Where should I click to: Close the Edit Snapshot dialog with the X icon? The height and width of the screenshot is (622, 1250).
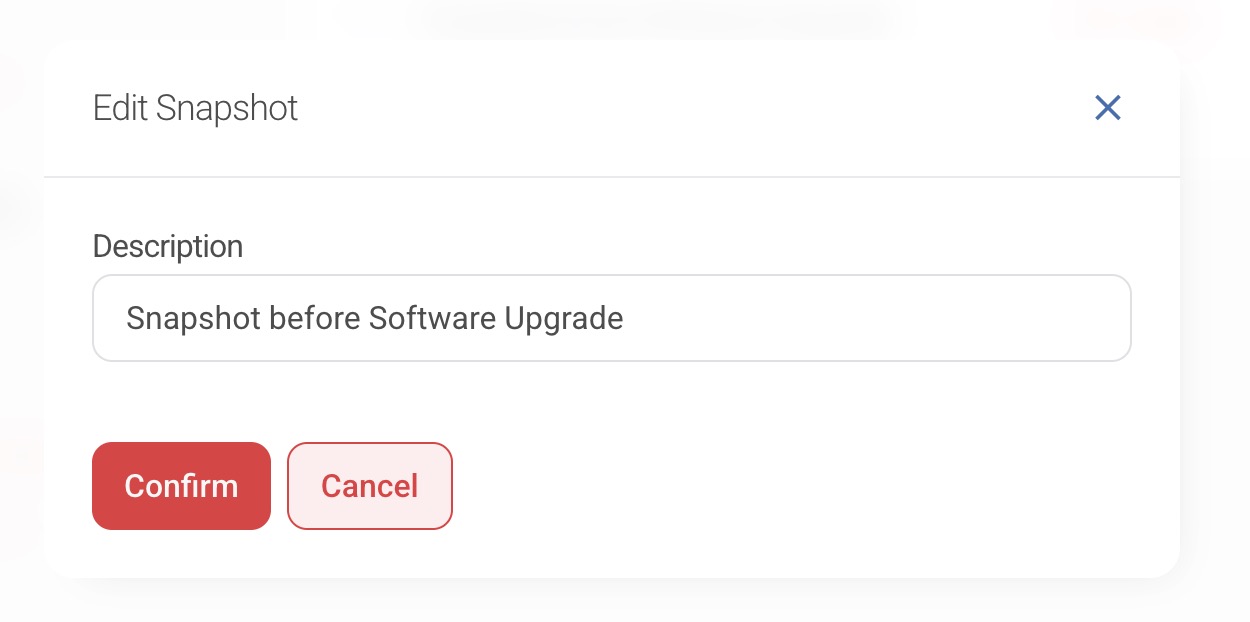[x=1107, y=108]
